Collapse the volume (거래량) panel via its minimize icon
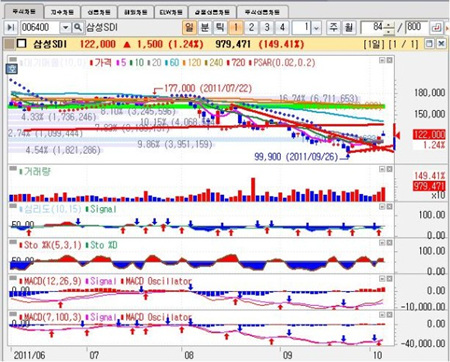 coord(382,169)
